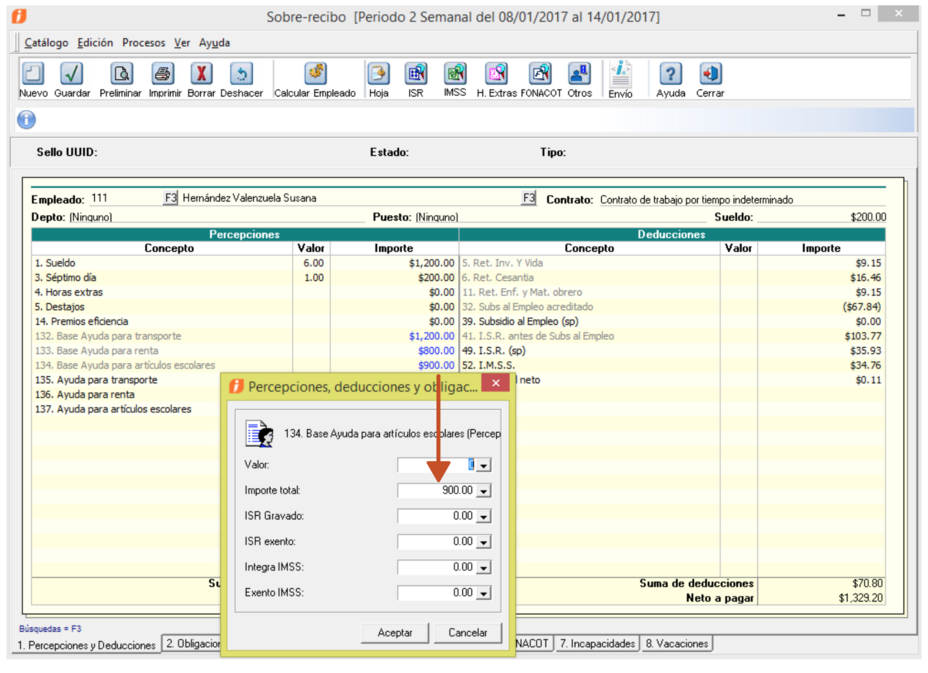Expand the ISR Gravado dropdown arrow
The width and height of the screenshot is (928, 673).
(x=484, y=517)
